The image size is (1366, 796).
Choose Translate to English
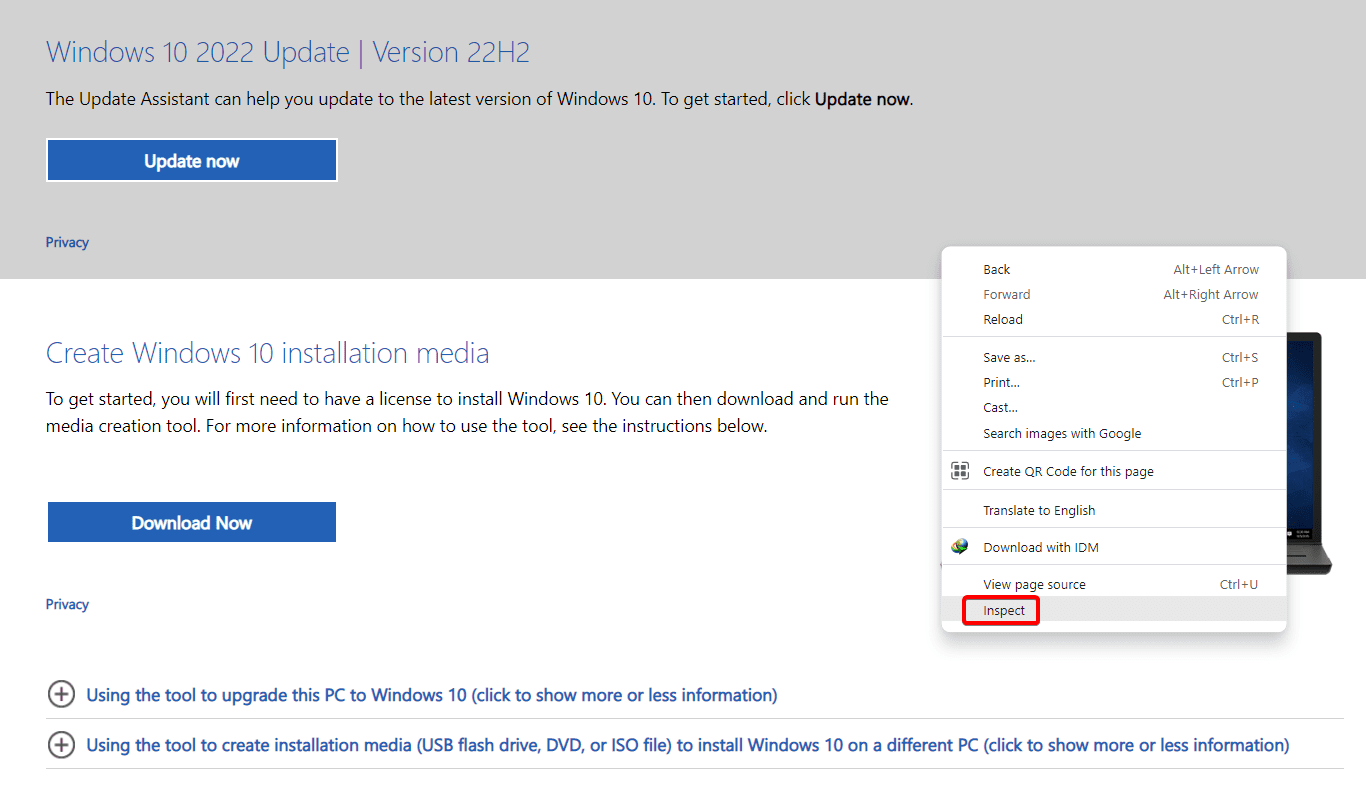[x=1114, y=510]
